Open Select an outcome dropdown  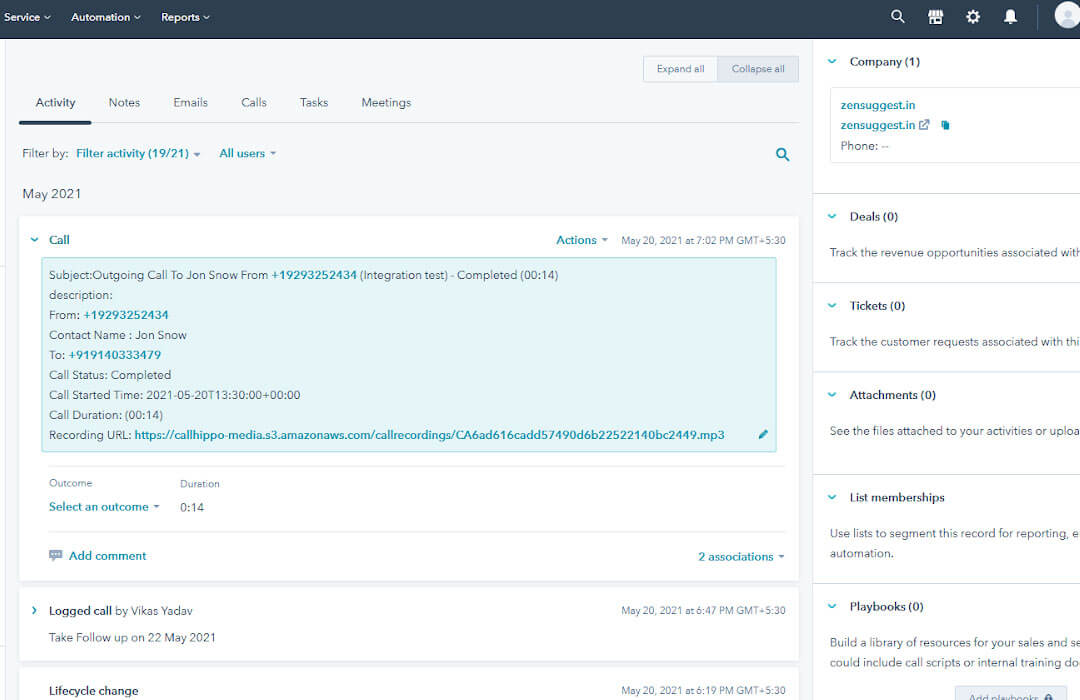104,506
